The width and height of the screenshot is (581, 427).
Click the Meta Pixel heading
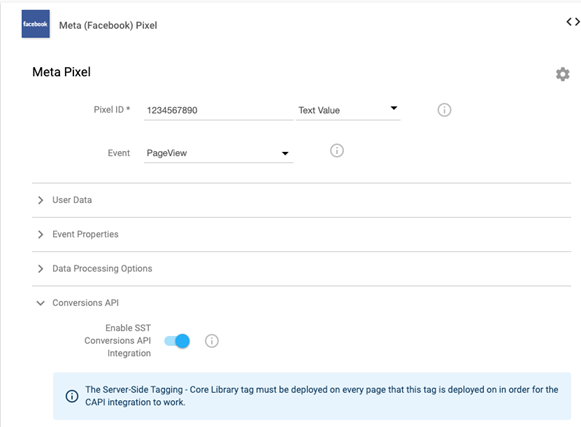62,72
